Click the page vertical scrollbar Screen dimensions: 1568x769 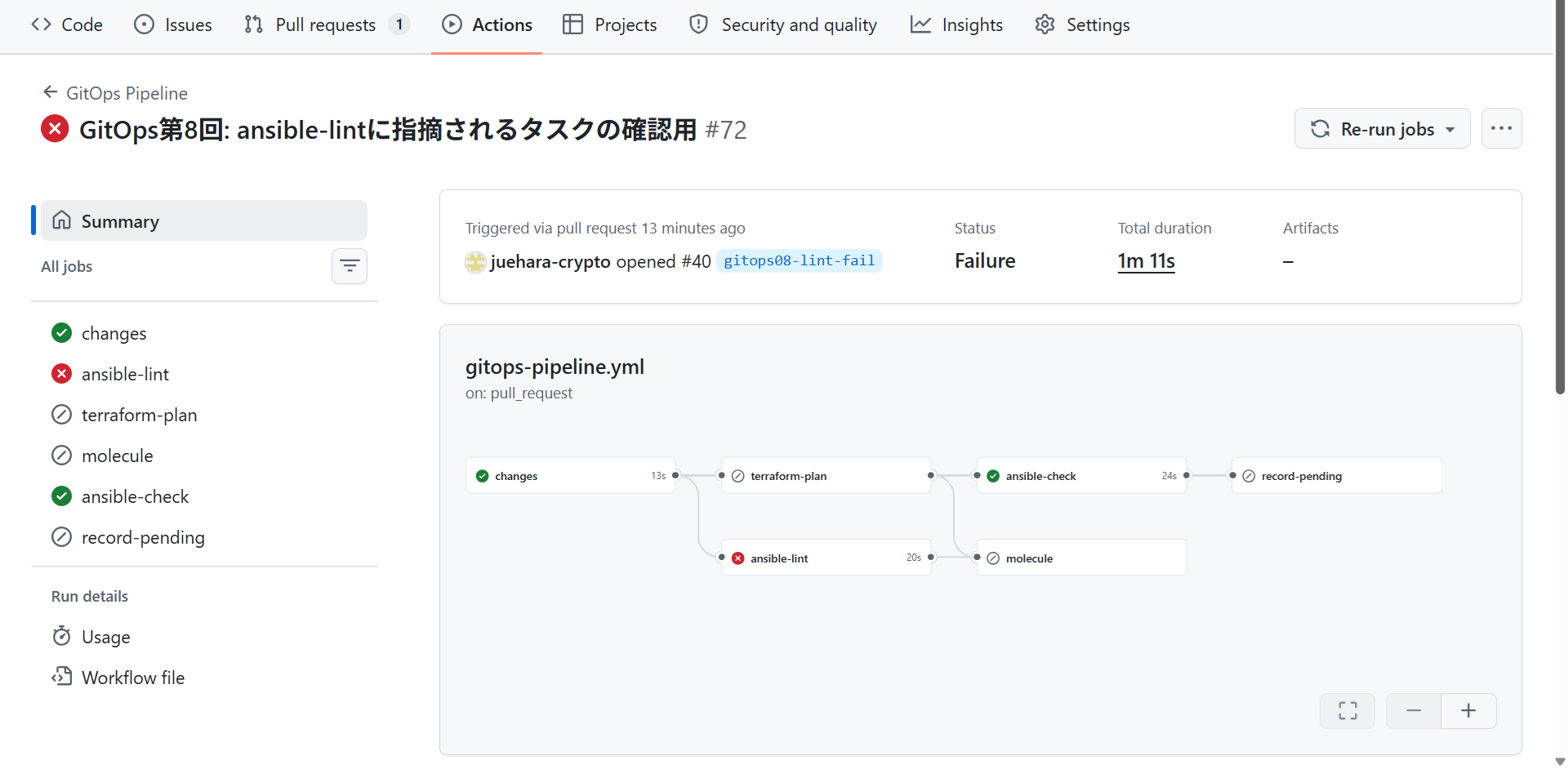(1560, 196)
